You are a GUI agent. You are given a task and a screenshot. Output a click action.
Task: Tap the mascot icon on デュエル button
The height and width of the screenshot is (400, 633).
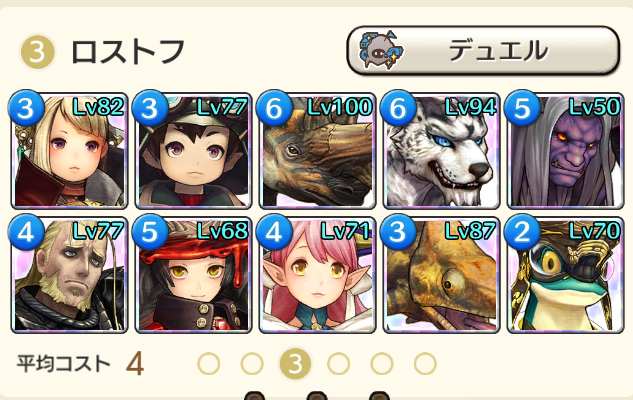click(381, 50)
